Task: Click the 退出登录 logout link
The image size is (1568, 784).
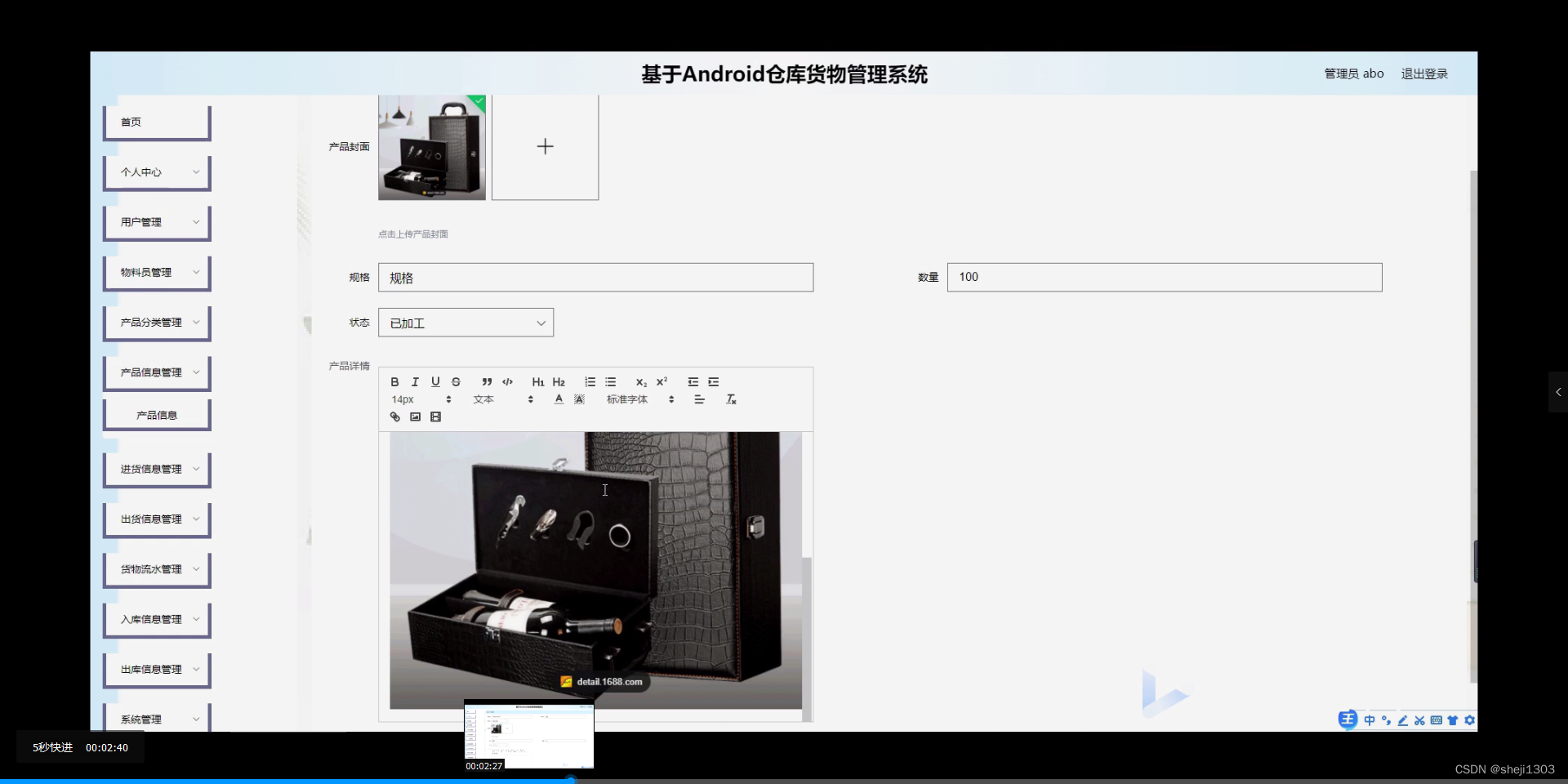Action: [1424, 73]
